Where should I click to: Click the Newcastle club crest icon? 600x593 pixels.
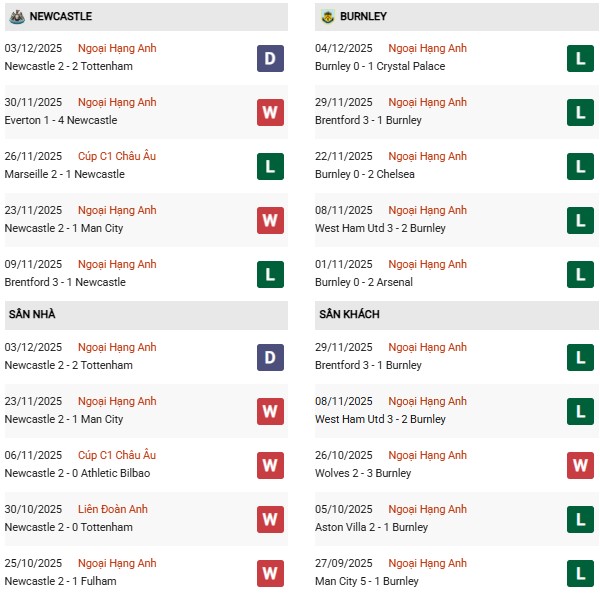[17, 16]
